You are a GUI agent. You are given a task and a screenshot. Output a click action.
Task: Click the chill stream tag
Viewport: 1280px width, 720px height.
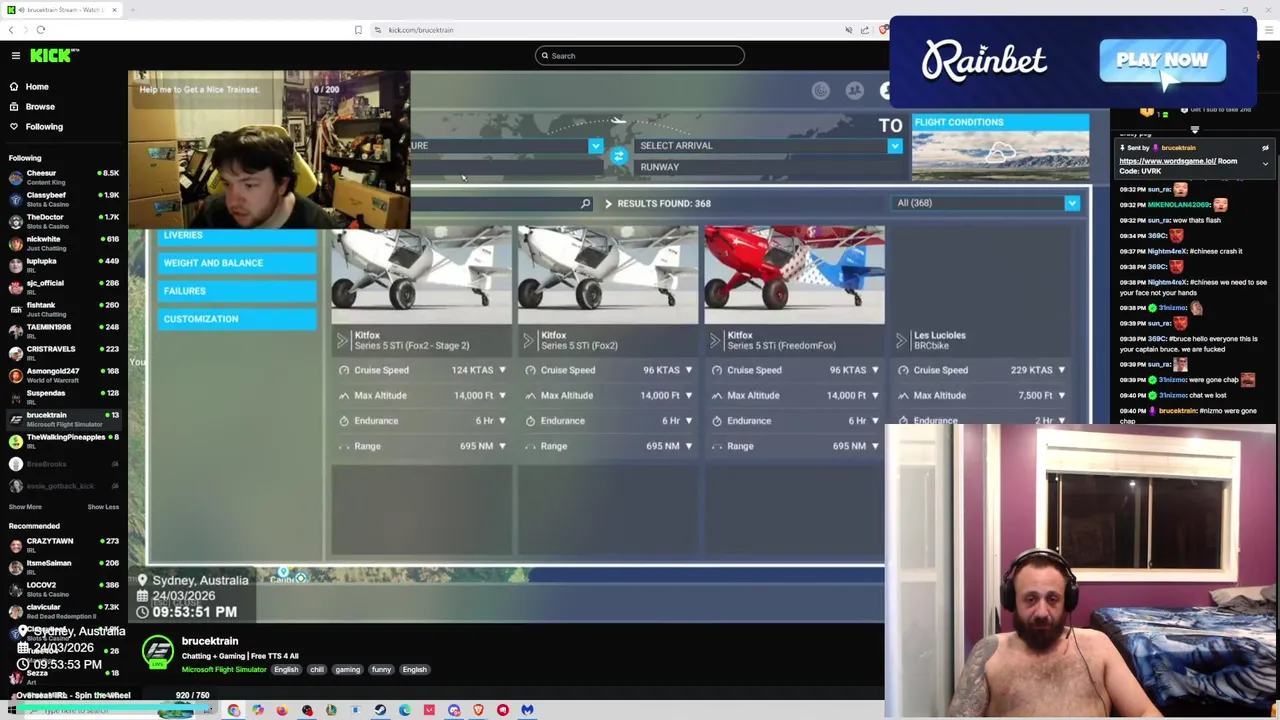(x=316, y=670)
